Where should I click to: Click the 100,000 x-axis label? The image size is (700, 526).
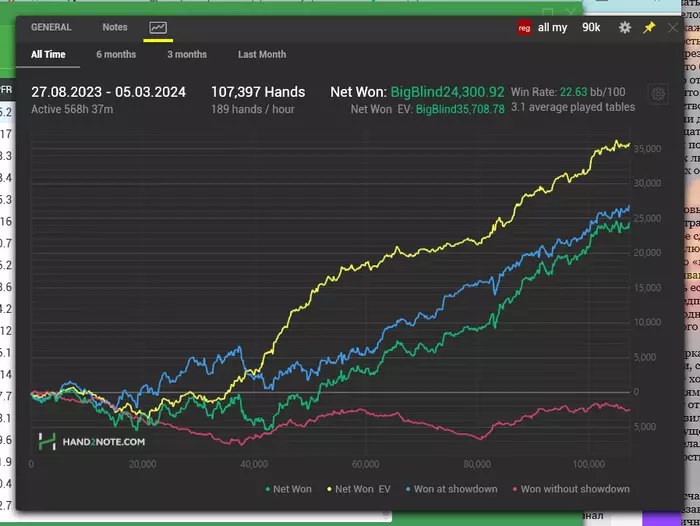(x=589, y=464)
